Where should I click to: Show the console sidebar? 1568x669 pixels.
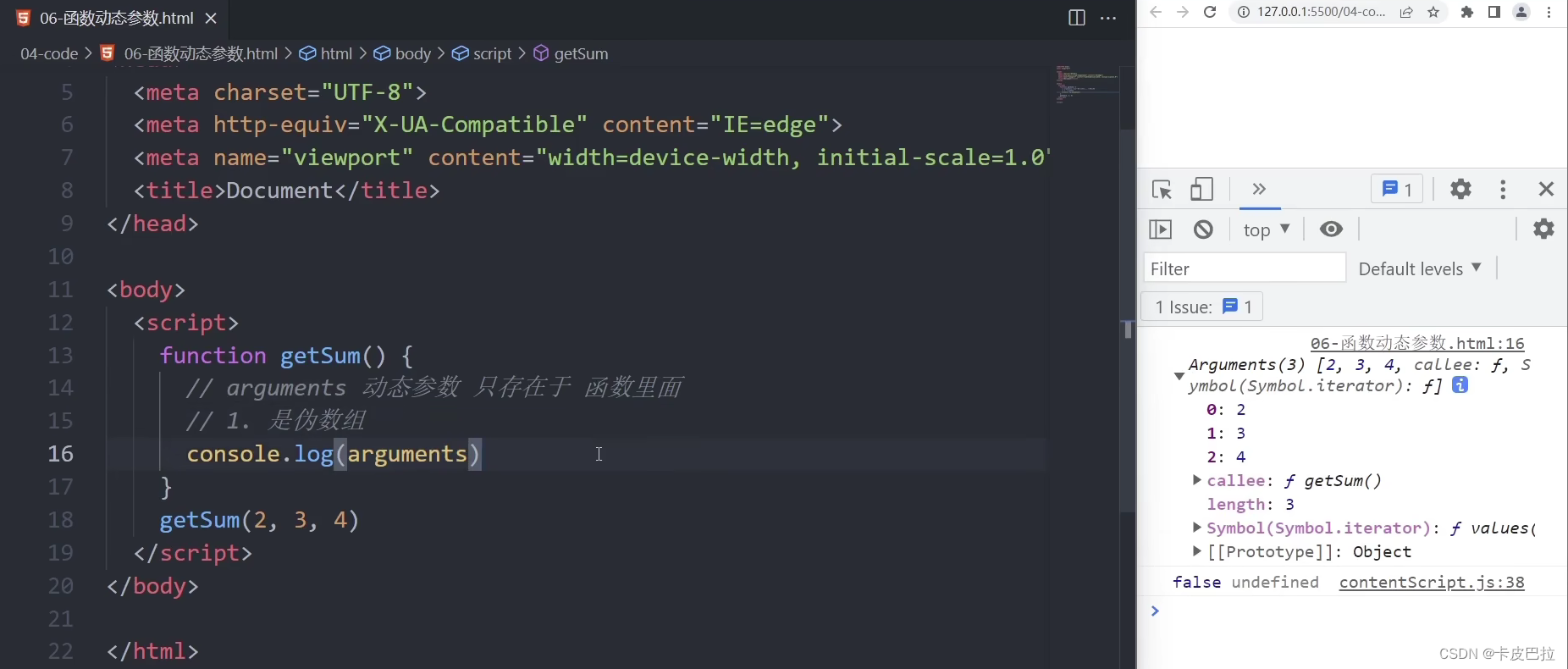point(1160,229)
